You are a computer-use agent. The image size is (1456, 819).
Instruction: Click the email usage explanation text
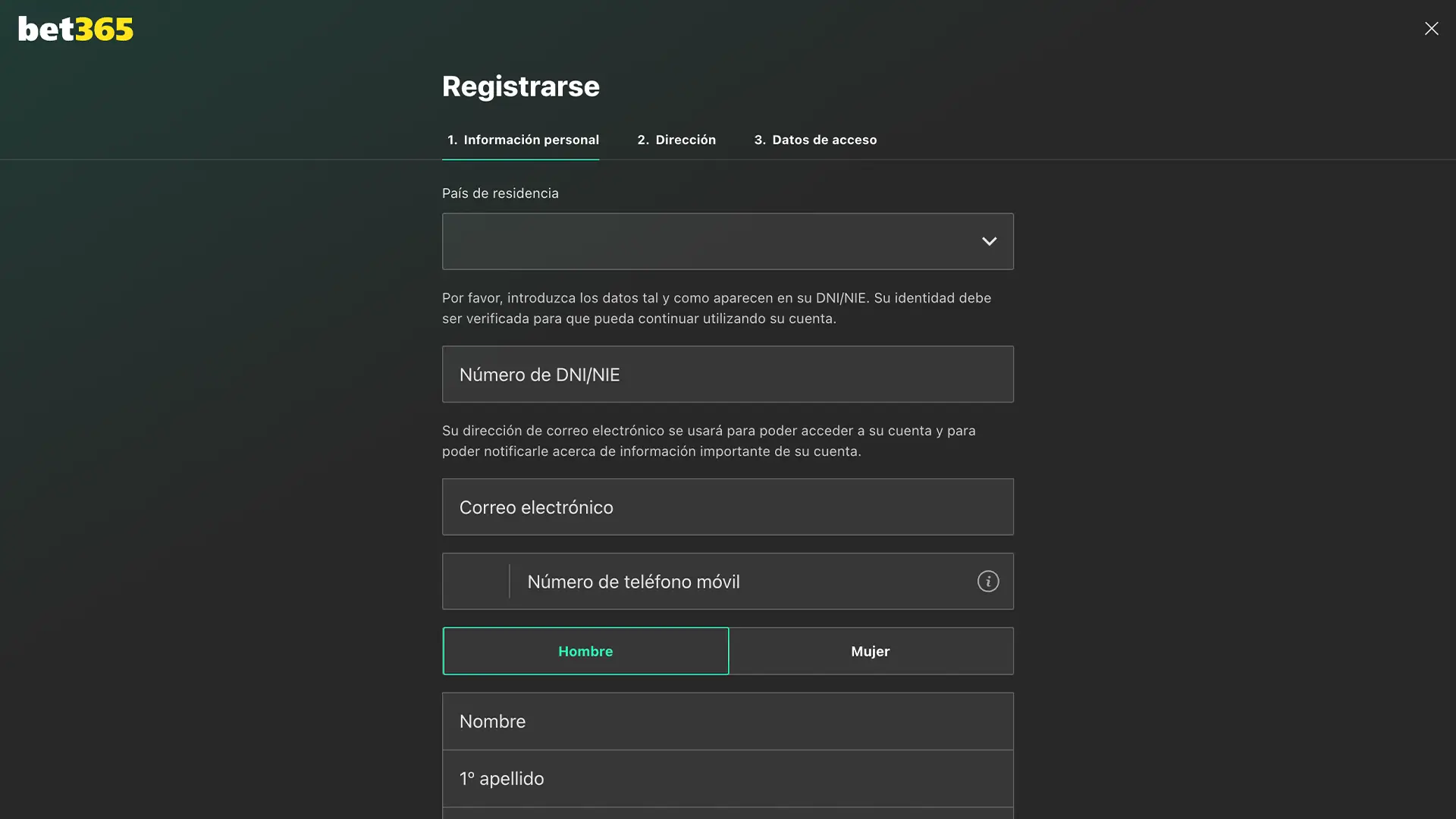pos(708,441)
